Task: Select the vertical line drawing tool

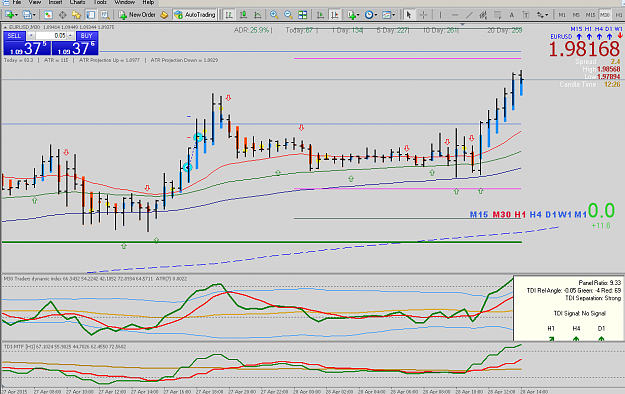Action: 440,15
